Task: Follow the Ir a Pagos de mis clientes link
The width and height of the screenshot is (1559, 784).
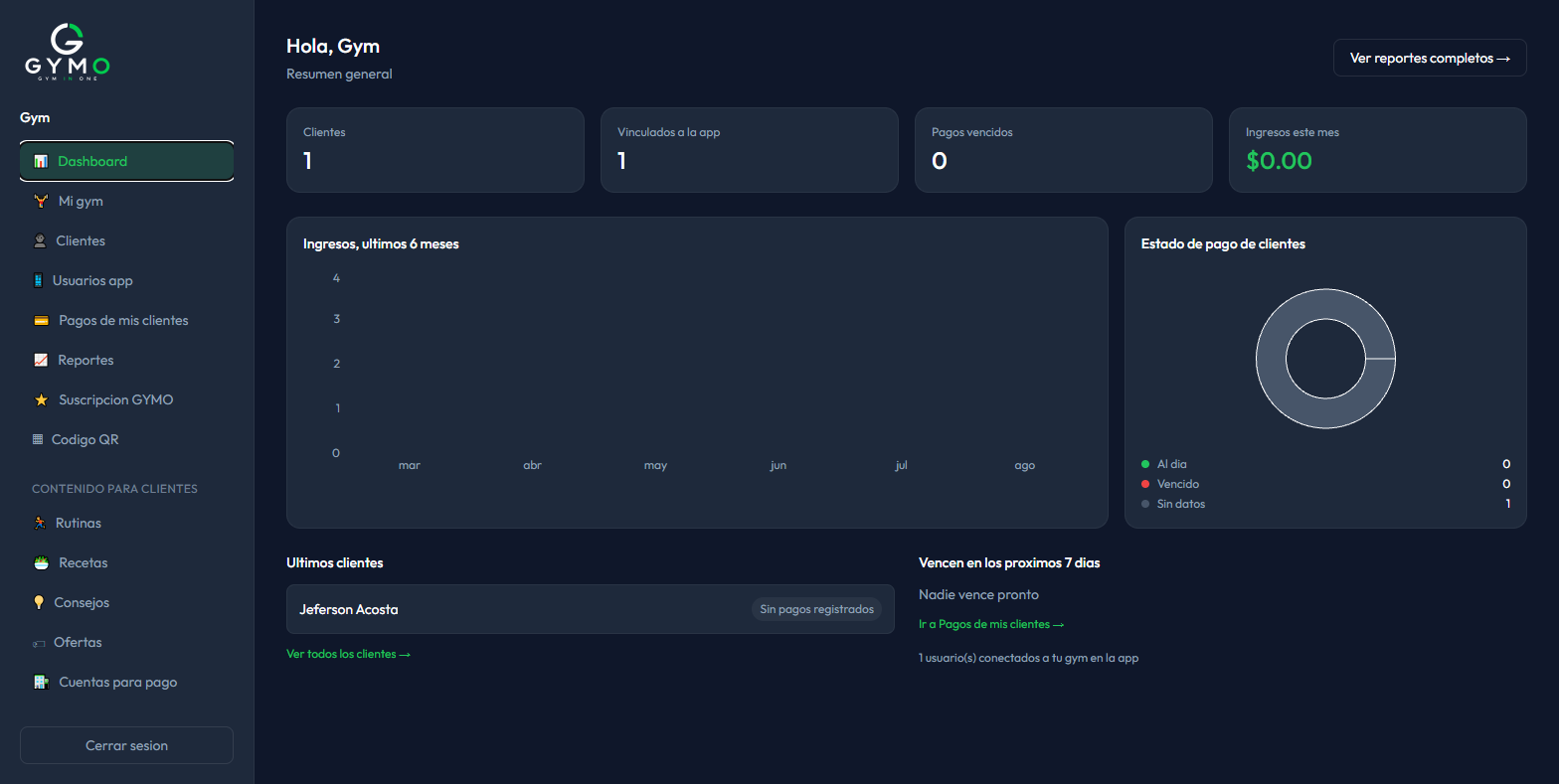Action: pos(991,624)
